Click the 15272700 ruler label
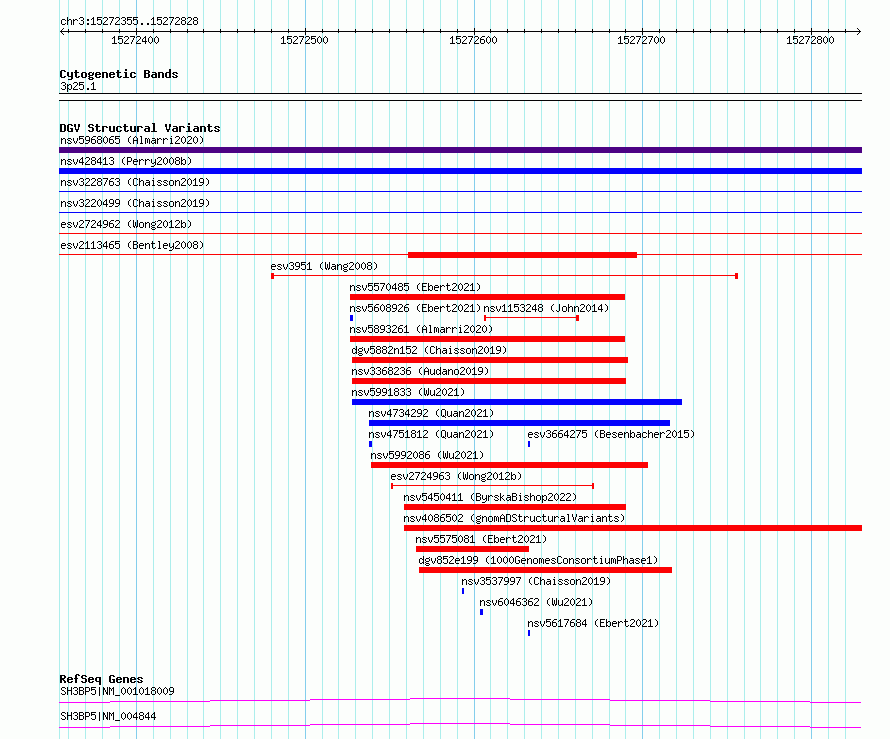This screenshot has height=739, width=890. [x=641, y=40]
